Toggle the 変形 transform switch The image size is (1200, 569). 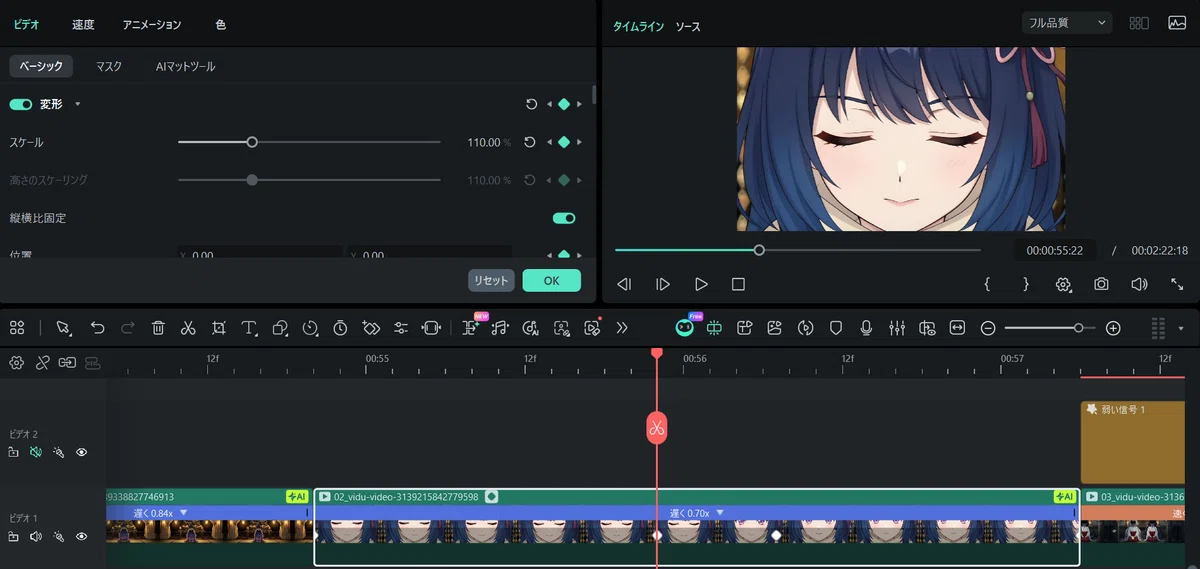click(x=20, y=104)
